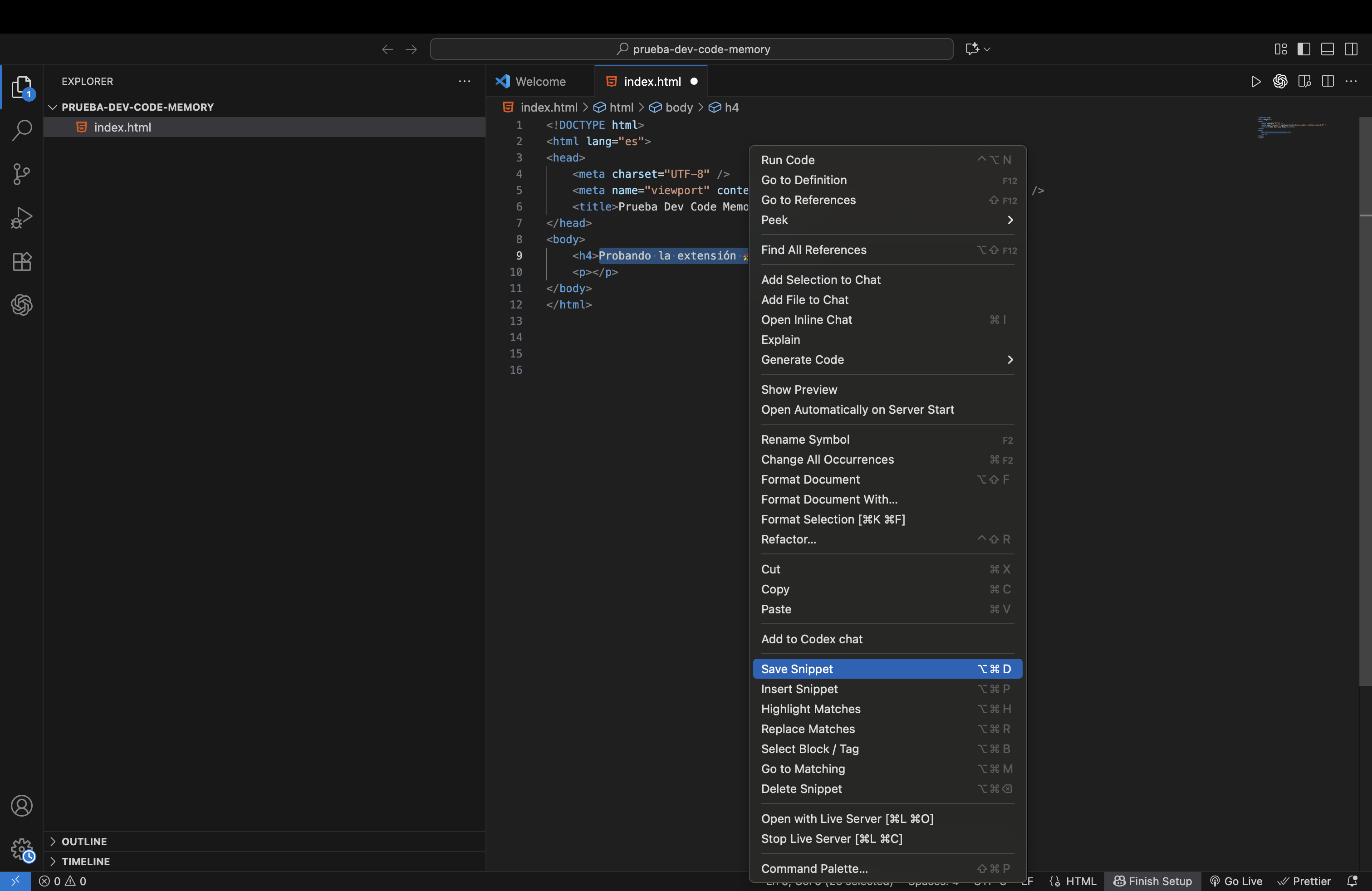
Task: Choose Copy from context menu
Action: click(887, 590)
